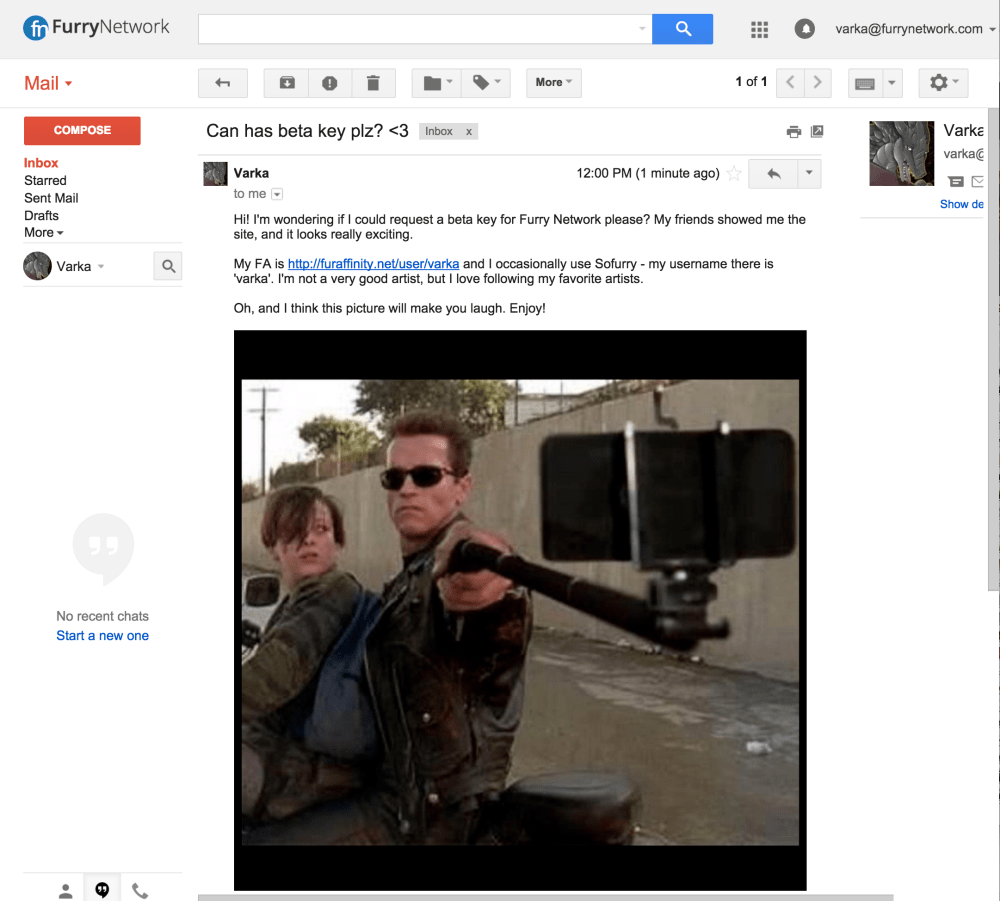Open the notifications bell

click(x=804, y=29)
